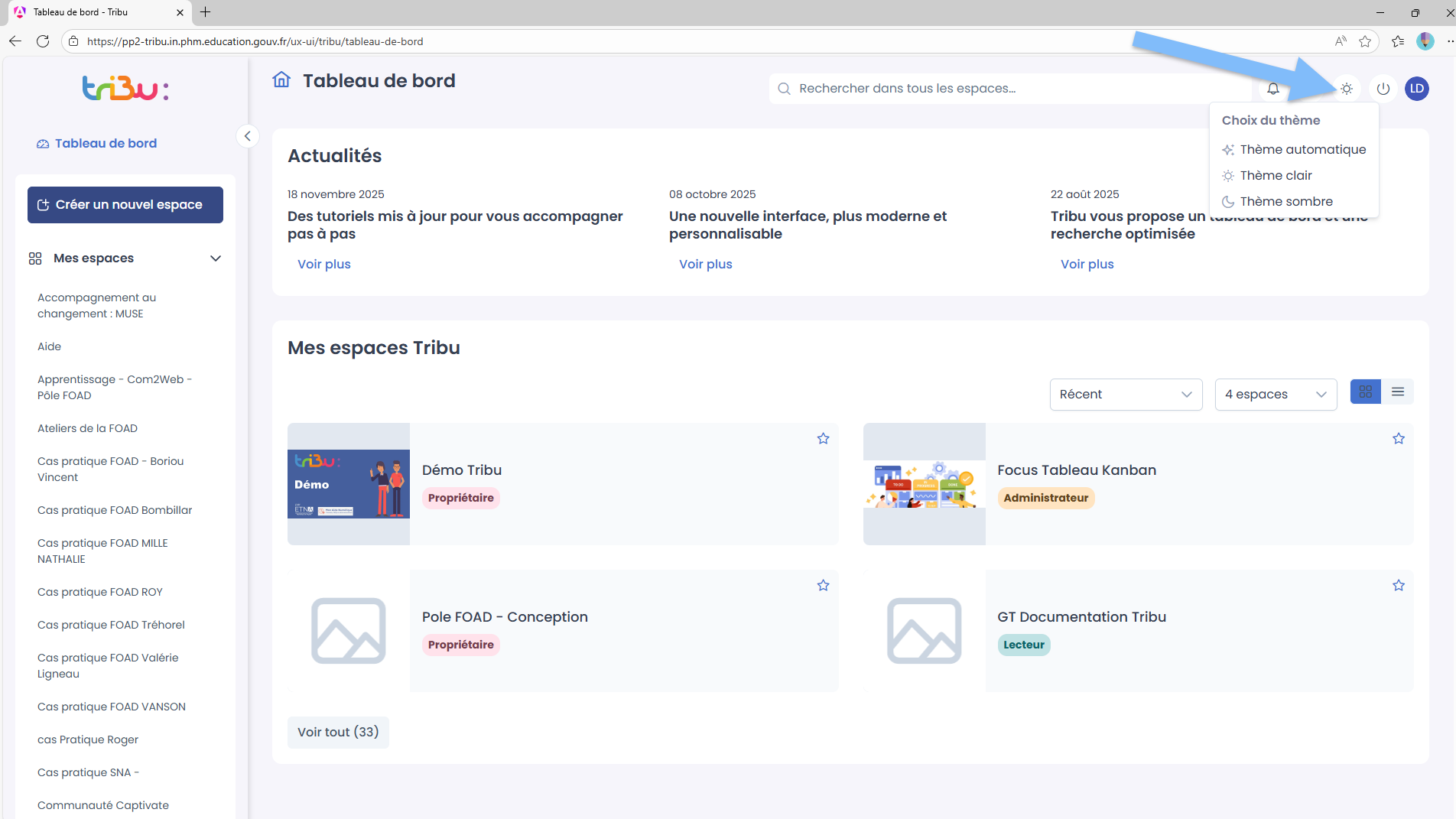Collapse the sidebar with the chevron button
1456x819 pixels.
(247, 136)
